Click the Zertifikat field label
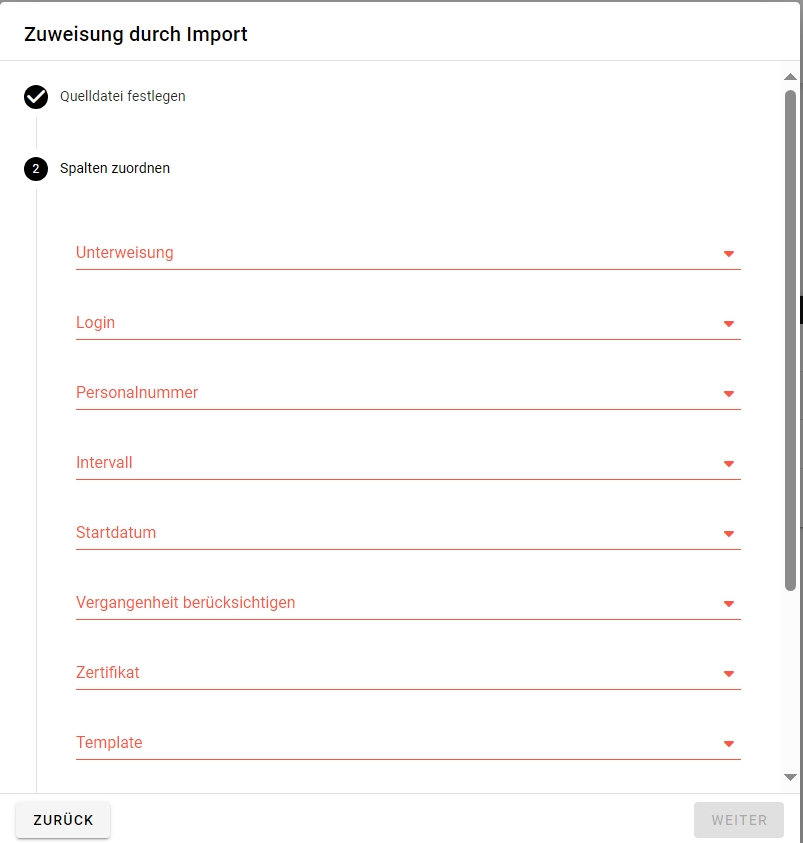The width and height of the screenshot is (803, 843). pos(108,673)
